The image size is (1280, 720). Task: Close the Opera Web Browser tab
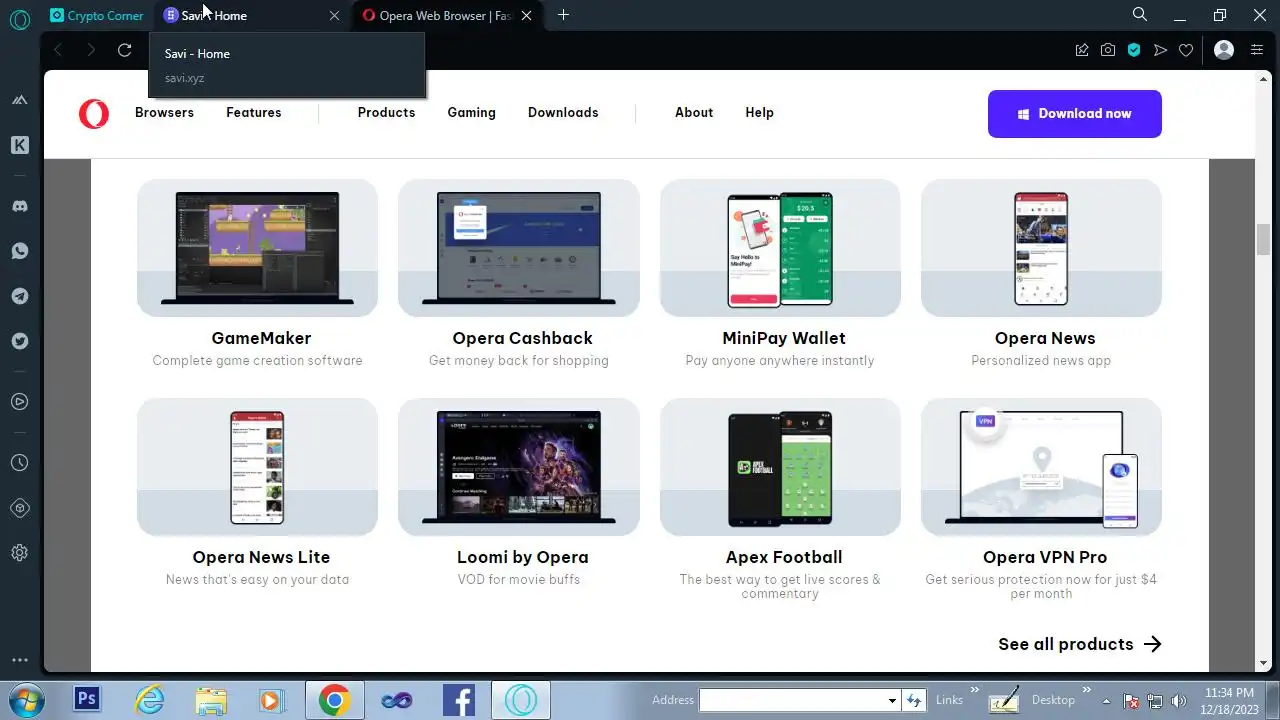526,15
